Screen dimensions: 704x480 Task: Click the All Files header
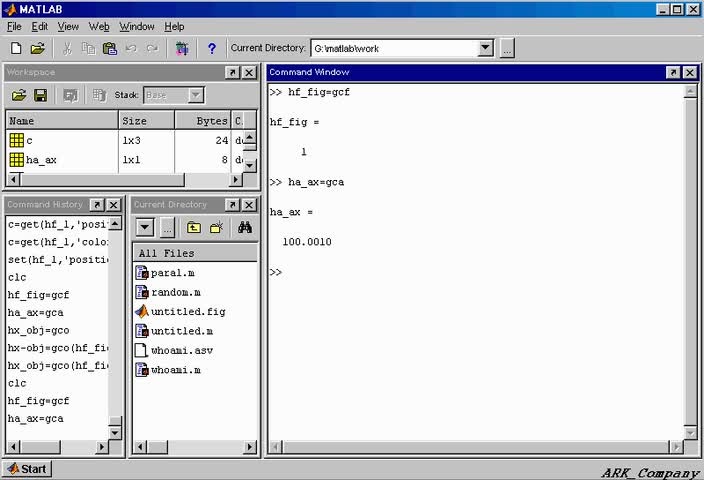tap(195, 253)
